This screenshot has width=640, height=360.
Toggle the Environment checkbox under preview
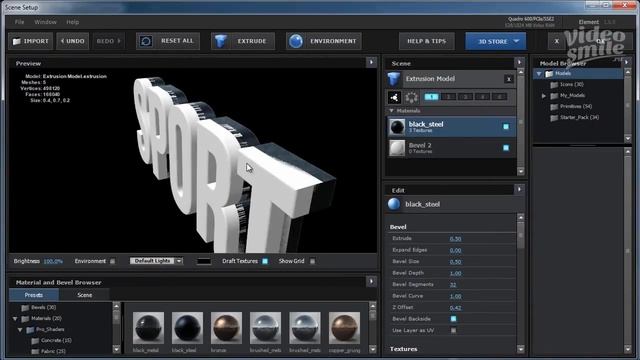113,261
